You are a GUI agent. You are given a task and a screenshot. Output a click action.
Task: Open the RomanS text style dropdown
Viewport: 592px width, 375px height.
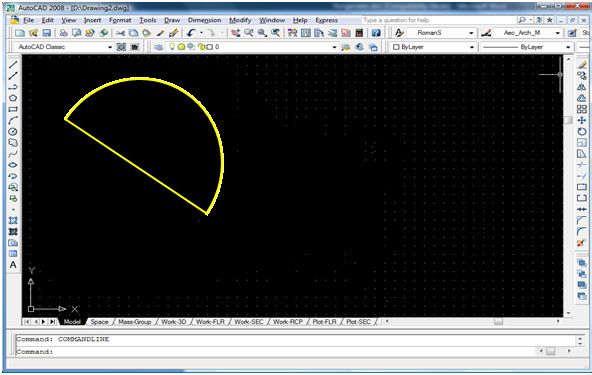click(471, 33)
